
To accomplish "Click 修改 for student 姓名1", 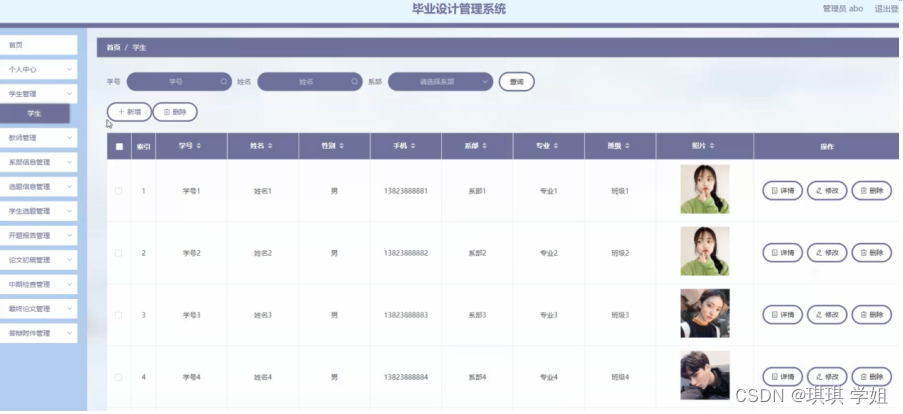I will pyautogui.click(x=827, y=191).
